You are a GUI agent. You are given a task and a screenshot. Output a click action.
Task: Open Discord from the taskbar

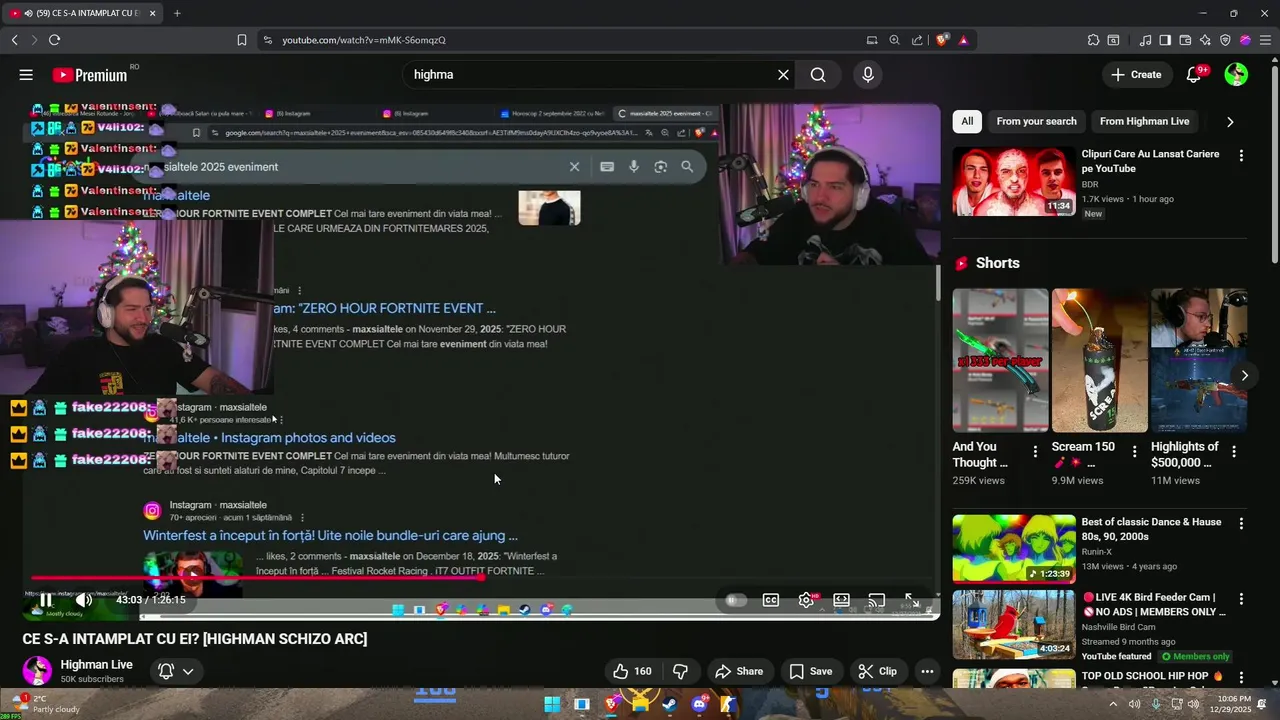(699, 704)
